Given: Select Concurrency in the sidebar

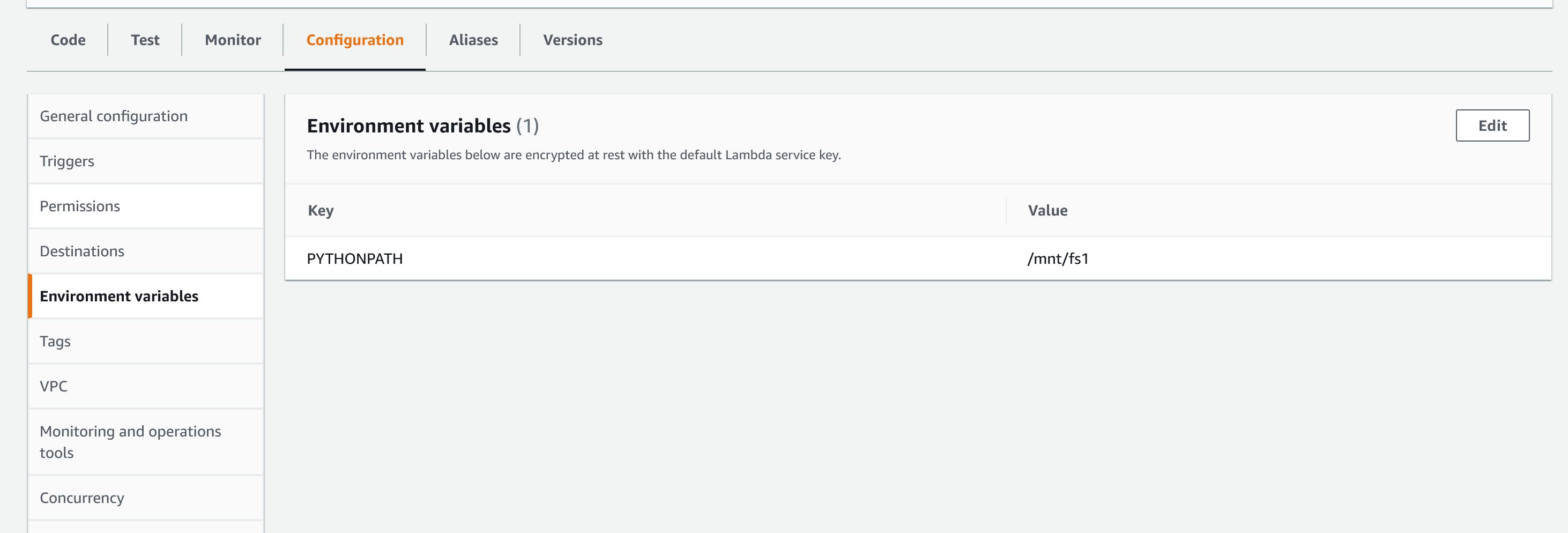Looking at the screenshot, I should [81, 498].
